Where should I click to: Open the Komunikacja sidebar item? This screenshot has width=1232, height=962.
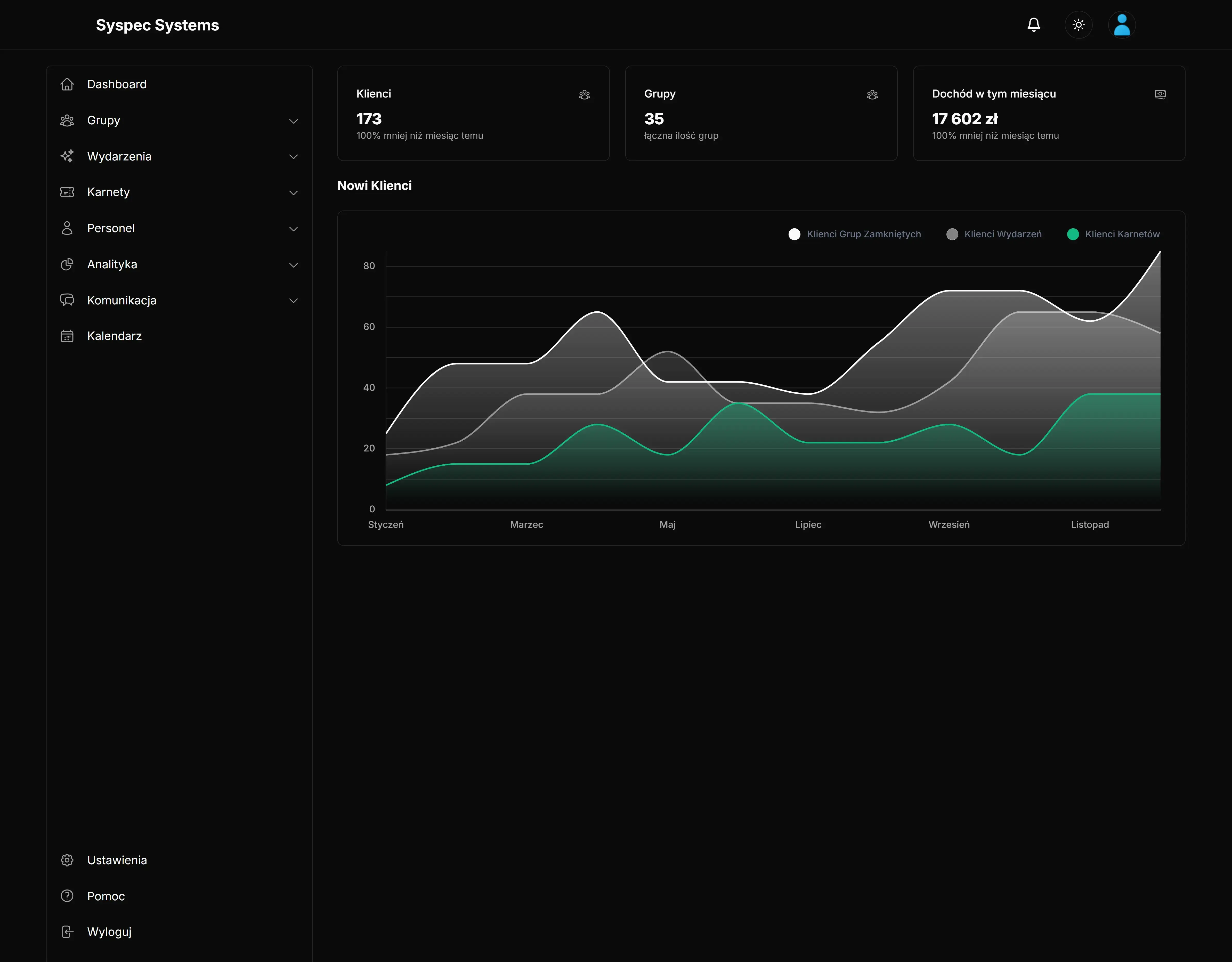click(x=121, y=300)
